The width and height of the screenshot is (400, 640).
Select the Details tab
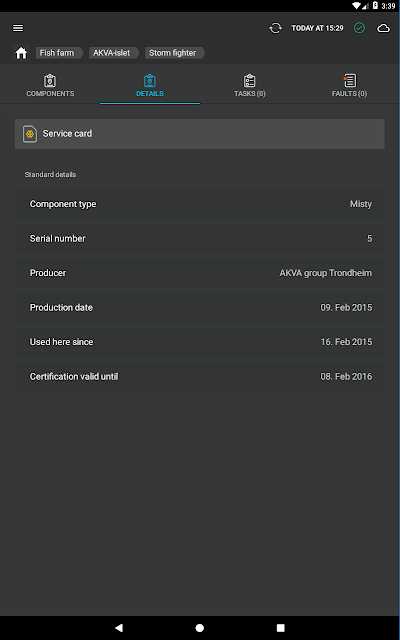coord(150,86)
